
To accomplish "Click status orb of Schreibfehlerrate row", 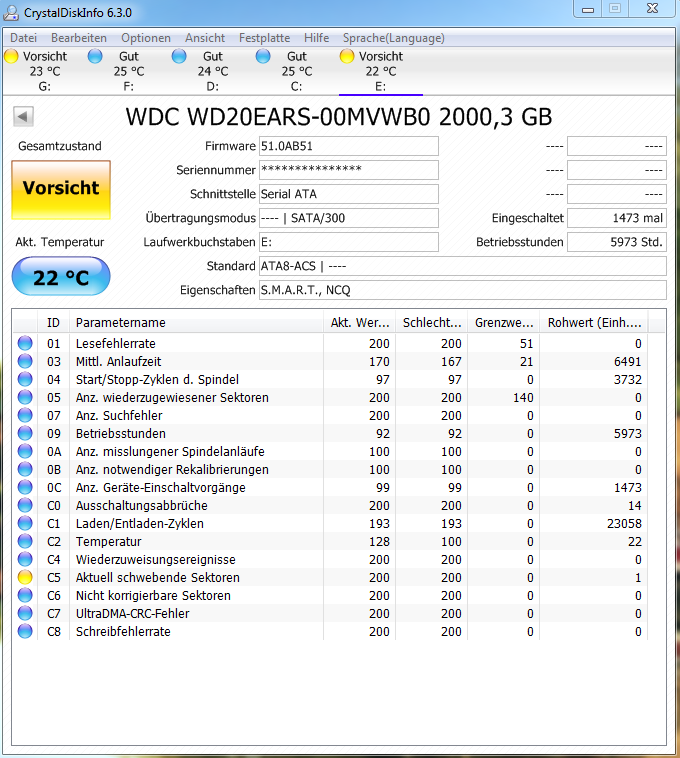I will [25, 631].
